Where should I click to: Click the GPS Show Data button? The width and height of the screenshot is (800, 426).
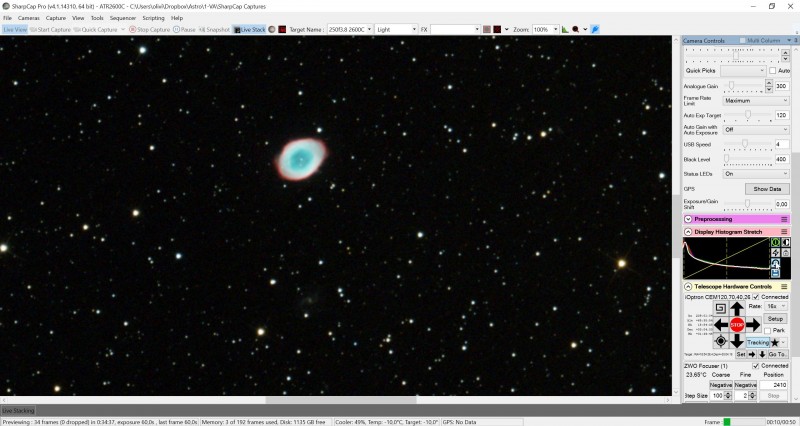click(767, 189)
